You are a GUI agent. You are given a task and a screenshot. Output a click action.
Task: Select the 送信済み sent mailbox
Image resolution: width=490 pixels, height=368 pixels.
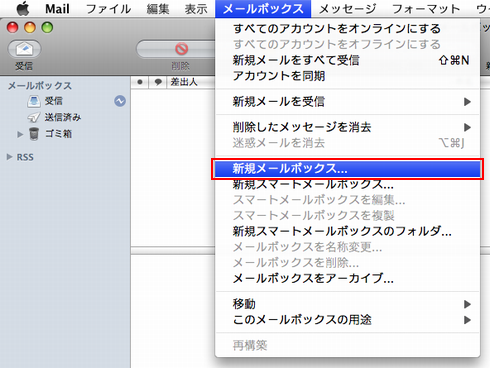pyautogui.click(x=63, y=117)
